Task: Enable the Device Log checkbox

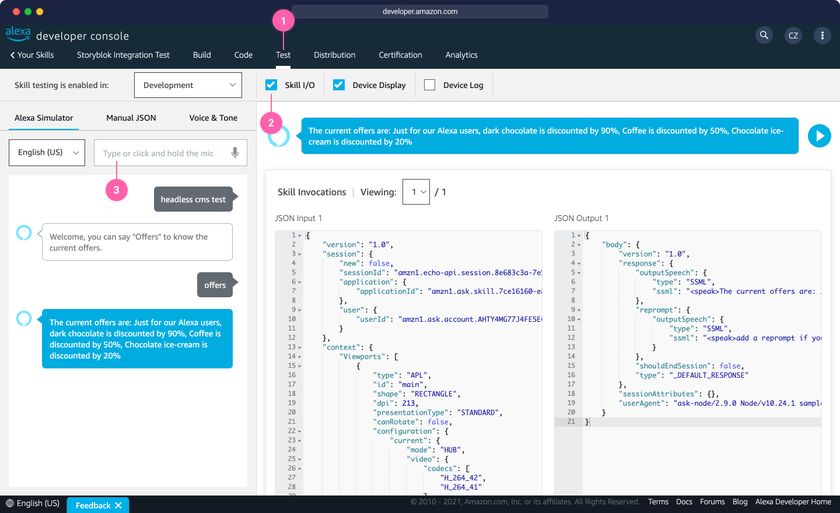Action: coord(430,85)
